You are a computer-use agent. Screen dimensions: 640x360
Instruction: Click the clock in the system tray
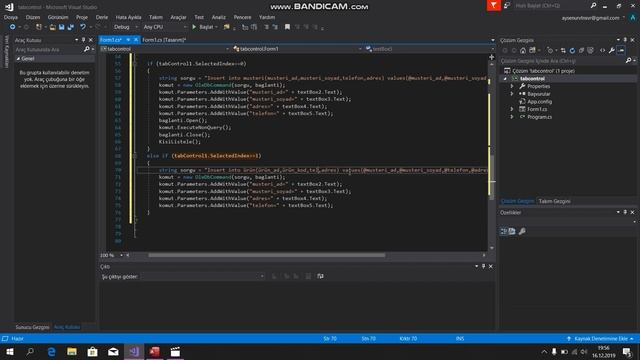pos(604,352)
